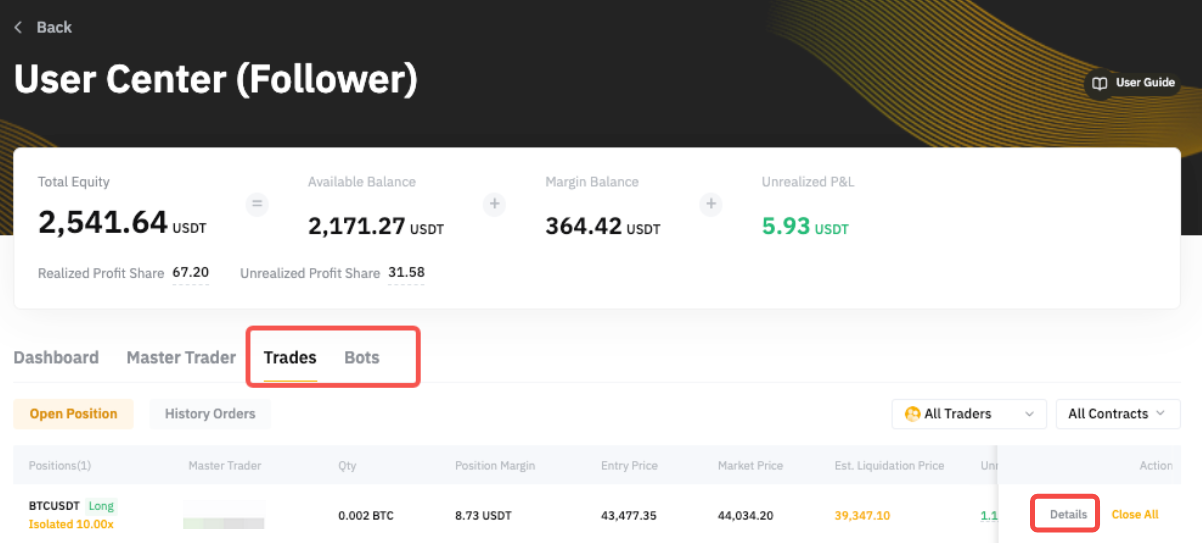Screen dimensions: 1202x543
Task: Expand the All Traders dropdown
Action: tap(1029, 414)
